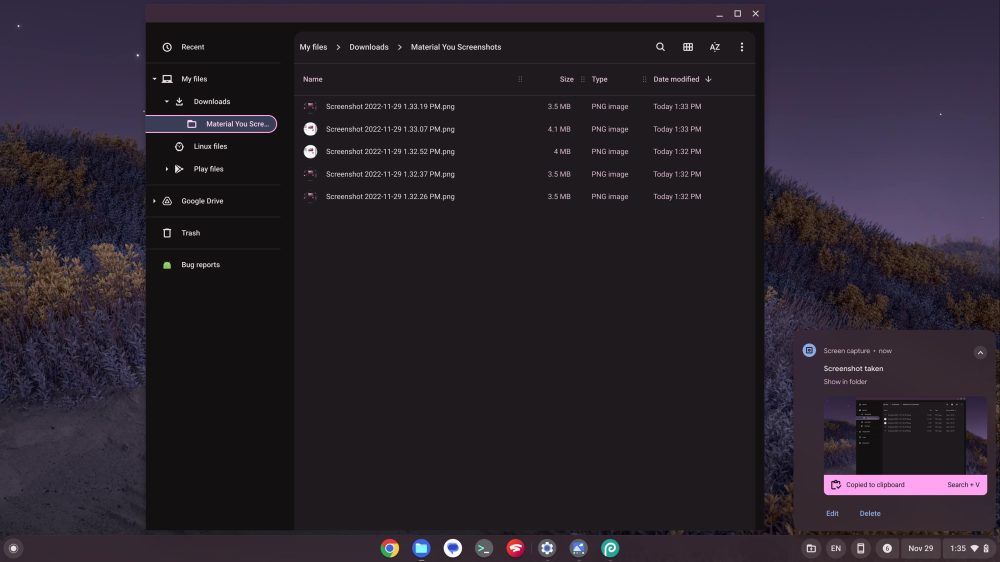Image resolution: width=1000 pixels, height=562 pixels.
Task: Open Linux files in sidebar
Action: coord(210,146)
